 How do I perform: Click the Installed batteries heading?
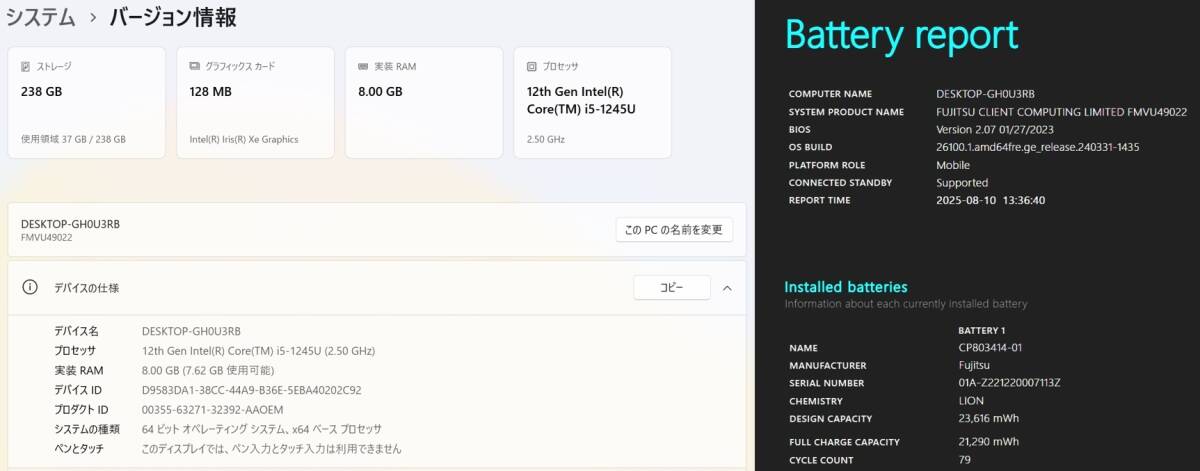coord(846,287)
